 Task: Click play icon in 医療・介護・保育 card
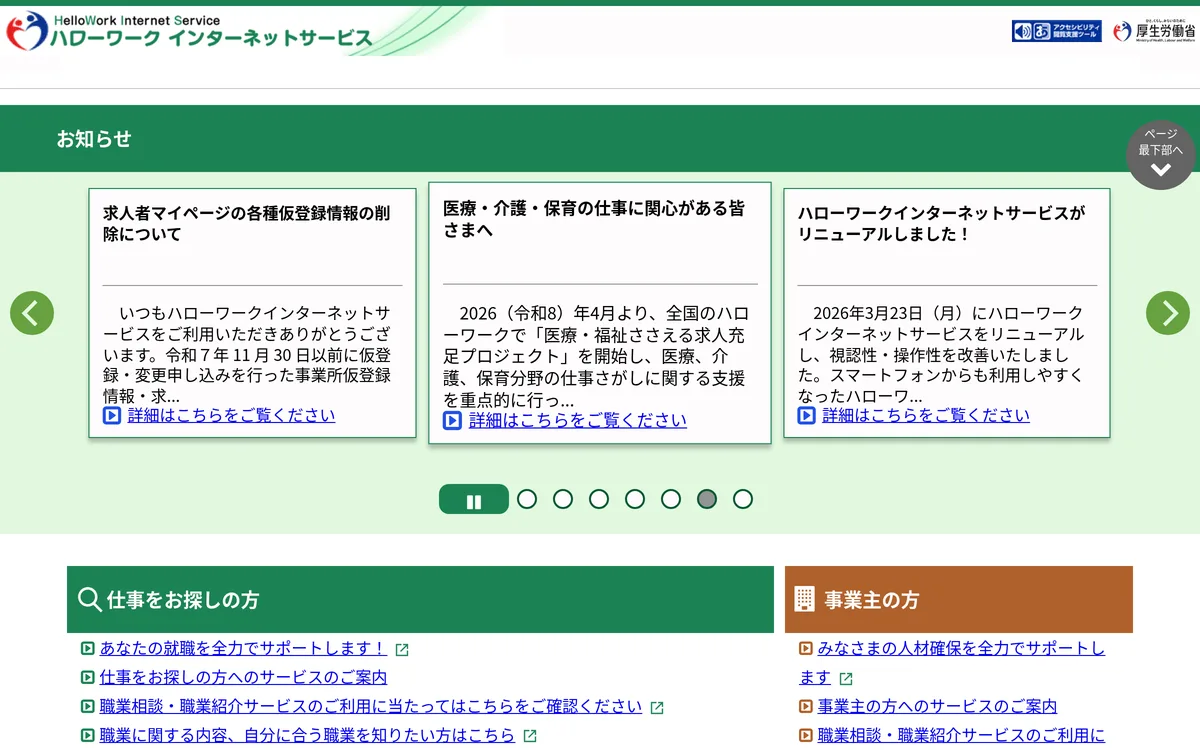[x=453, y=420]
